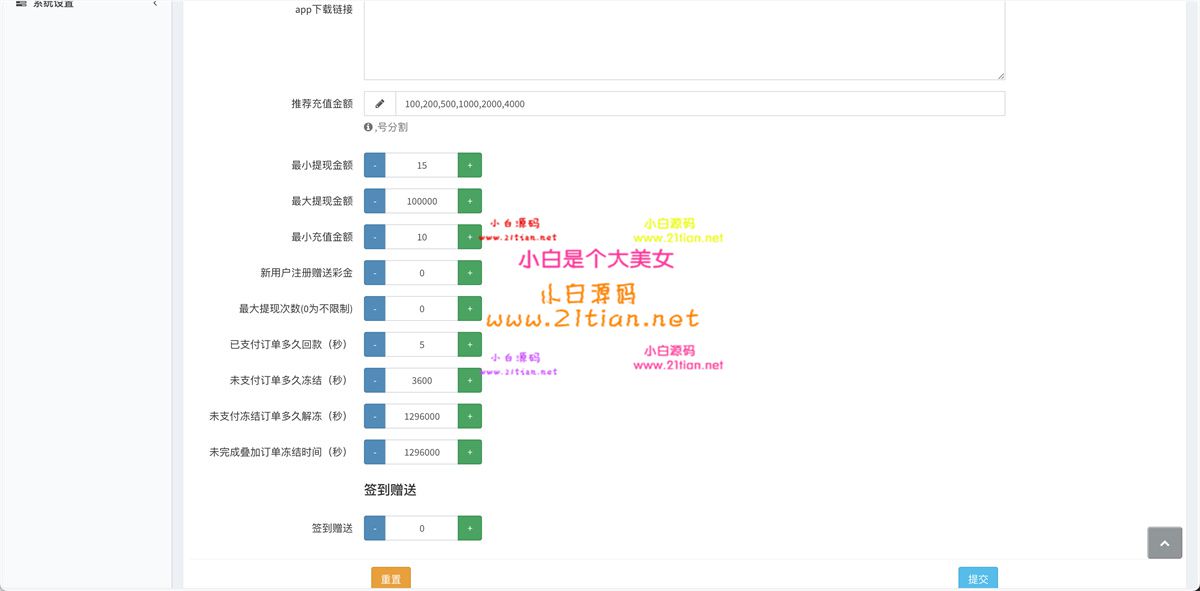This screenshot has width=1200, height=591.
Task: Increase the 最大提现次数 value
Action: click(470, 308)
